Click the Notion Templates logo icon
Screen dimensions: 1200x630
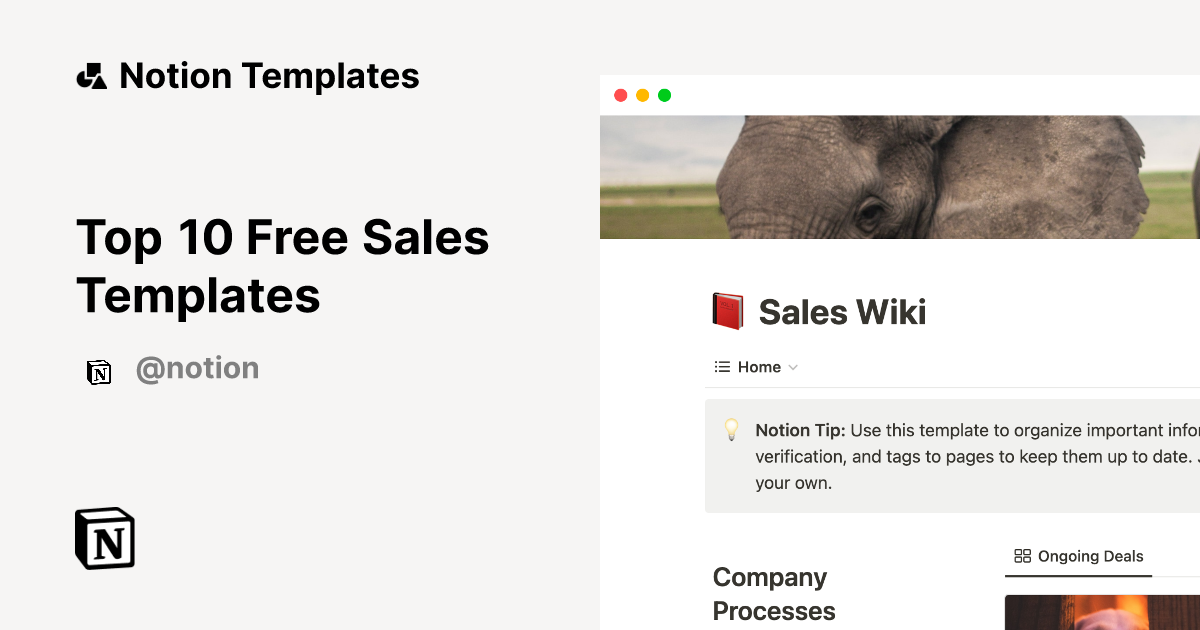[x=92, y=75]
